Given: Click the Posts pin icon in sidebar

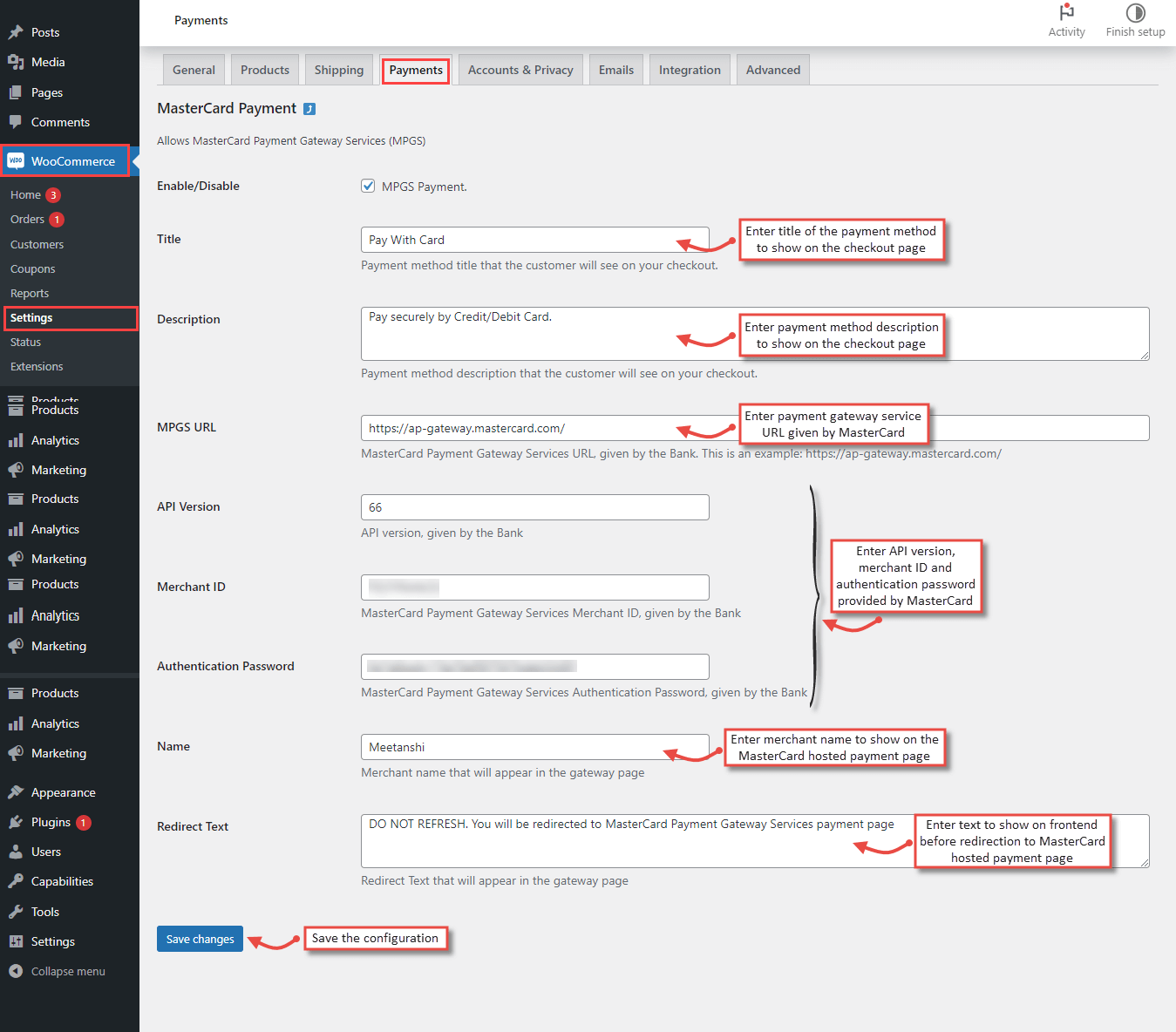Looking at the screenshot, I should [x=16, y=32].
